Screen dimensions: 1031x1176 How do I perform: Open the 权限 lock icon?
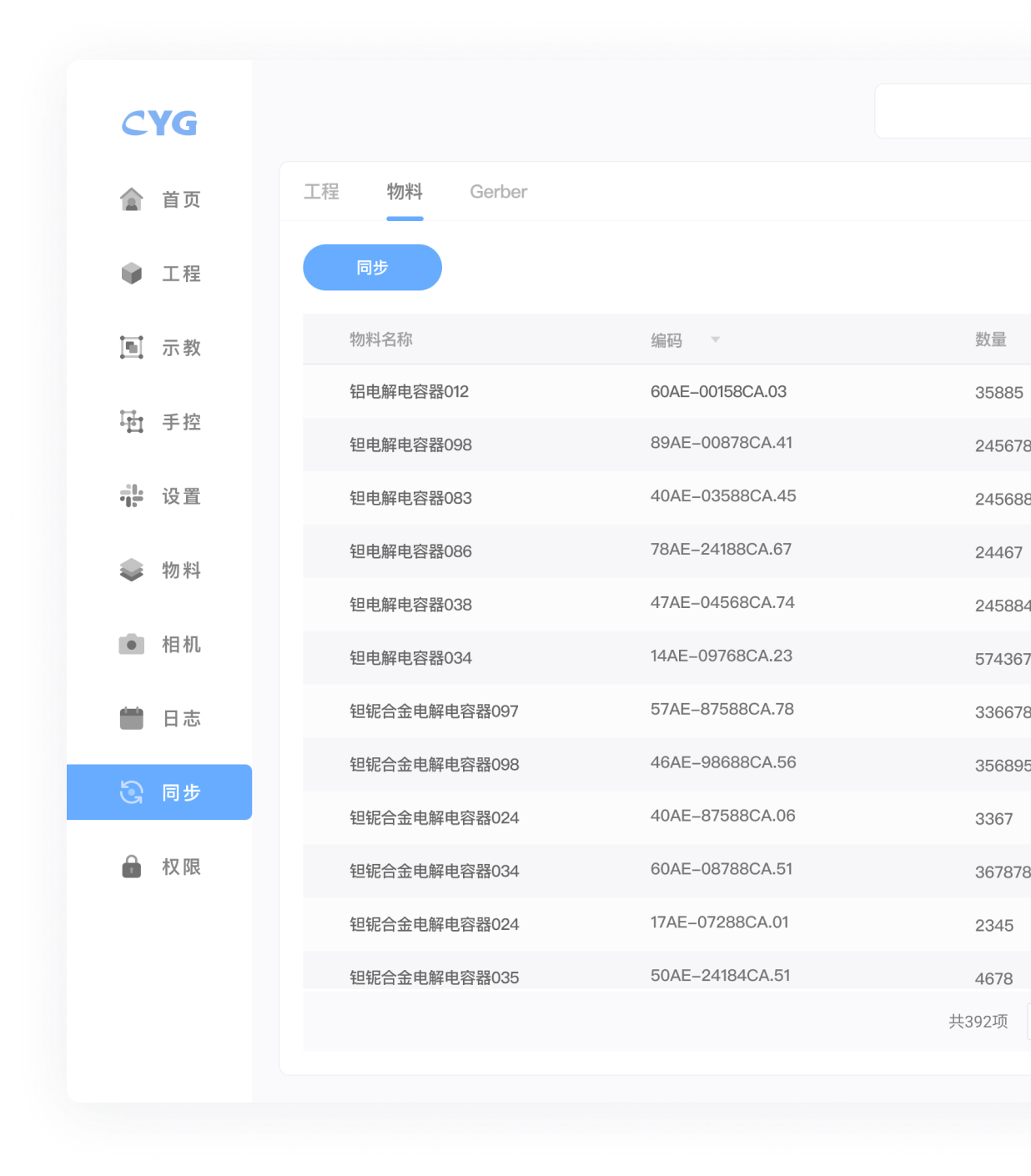pyautogui.click(x=132, y=867)
